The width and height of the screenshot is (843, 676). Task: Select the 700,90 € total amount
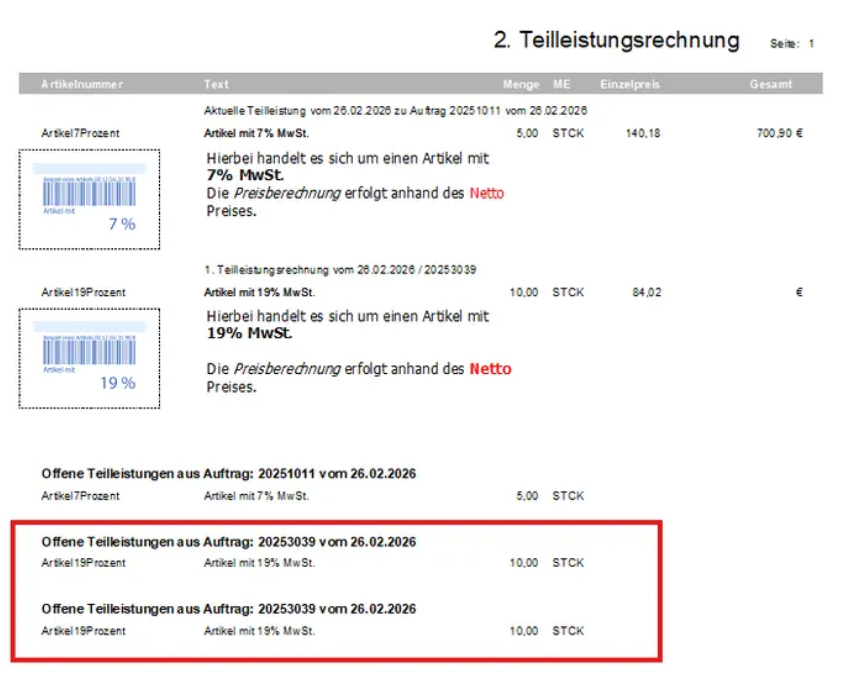[780, 133]
